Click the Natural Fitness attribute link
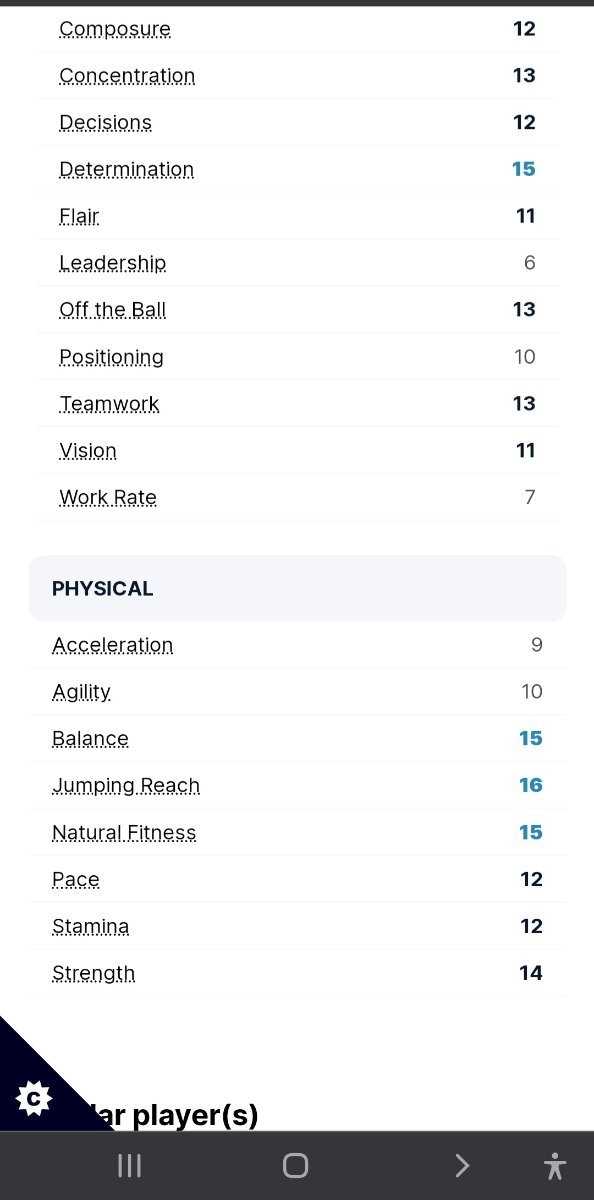This screenshot has height=1200, width=594. tap(124, 833)
